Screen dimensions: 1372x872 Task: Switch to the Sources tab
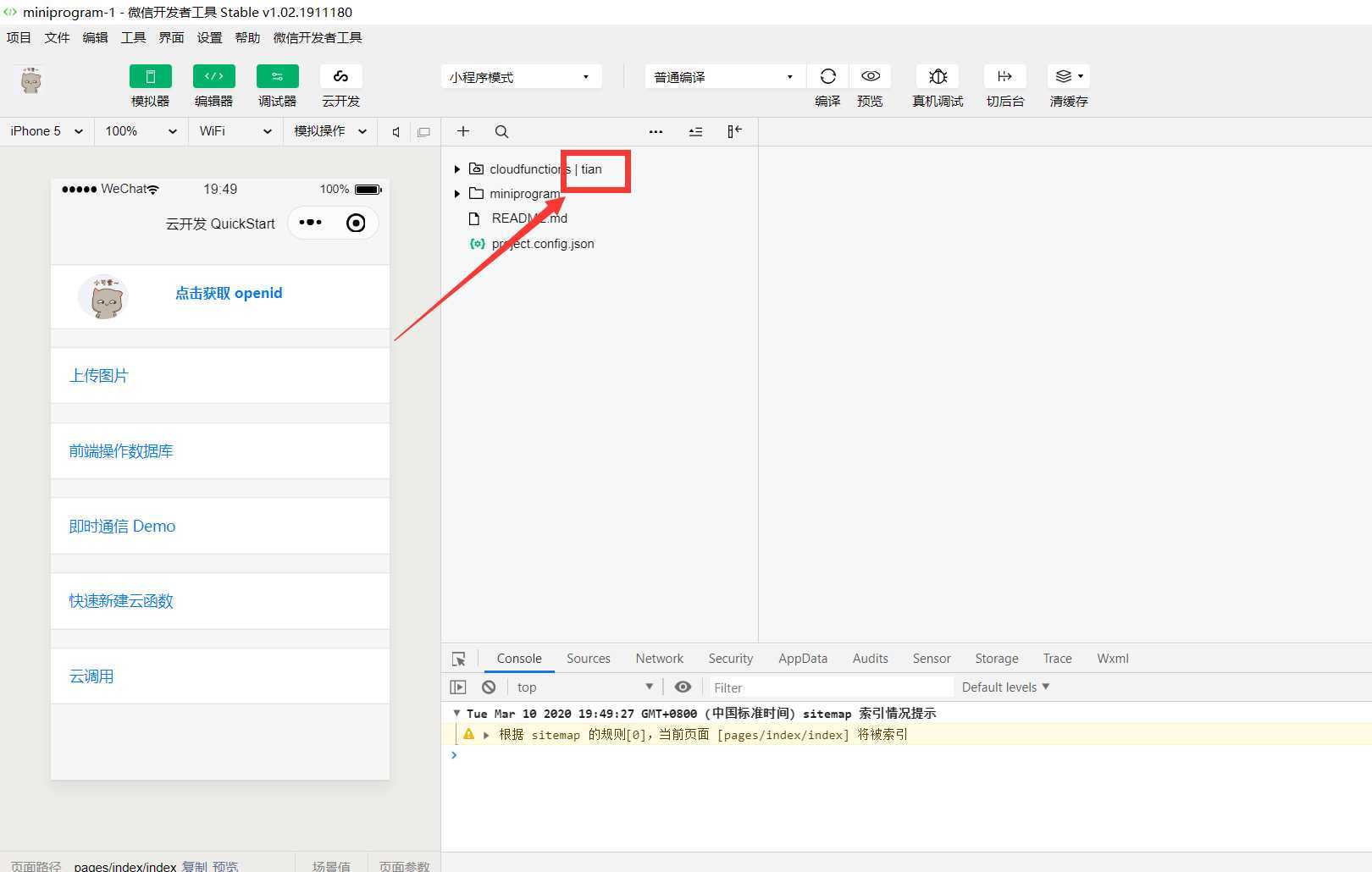tap(589, 659)
